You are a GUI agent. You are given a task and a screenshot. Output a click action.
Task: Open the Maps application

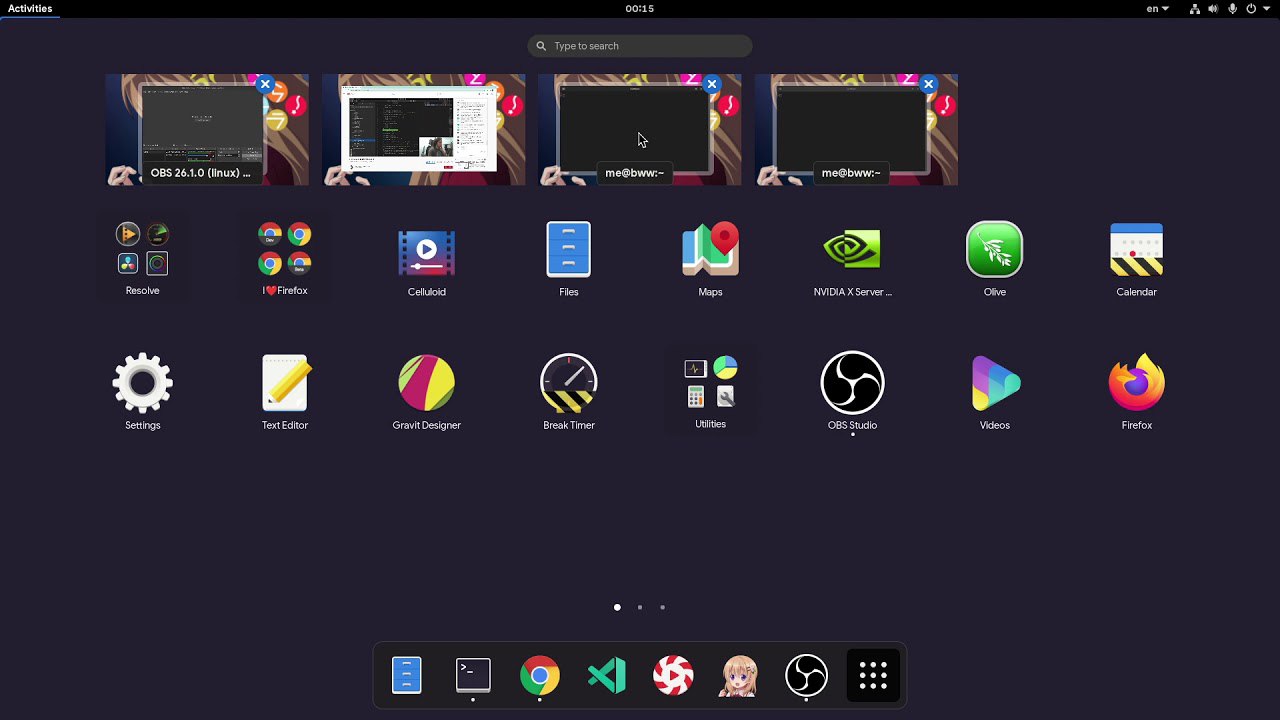coord(710,257)
